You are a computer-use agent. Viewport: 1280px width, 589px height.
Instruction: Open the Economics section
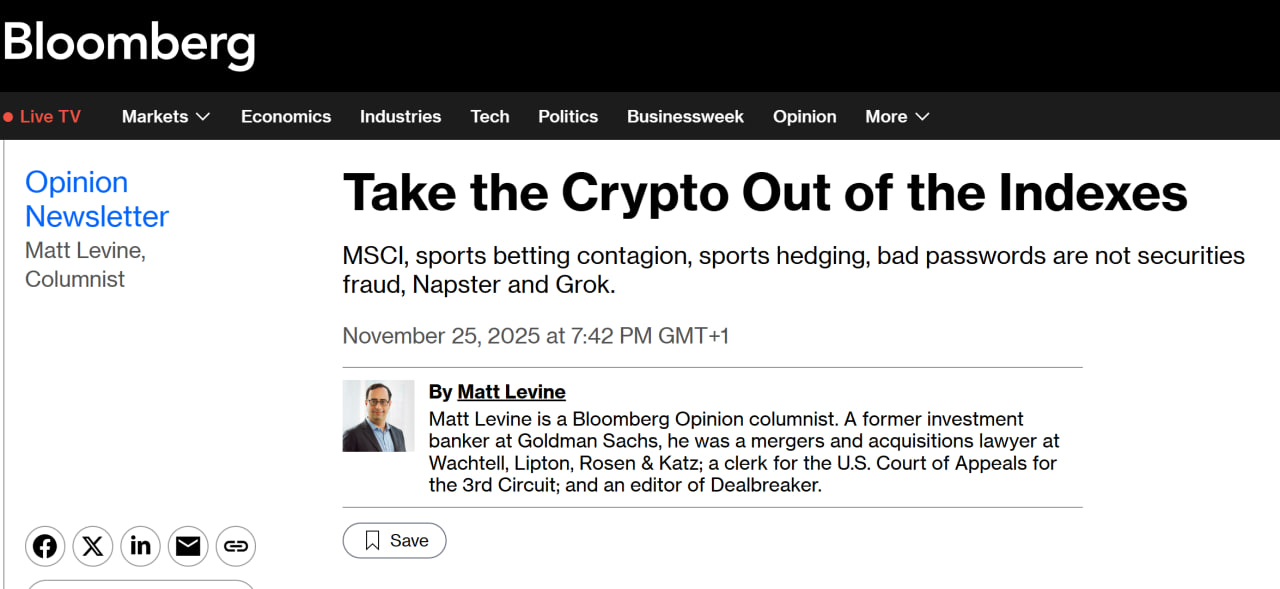(x=286, y=117)
